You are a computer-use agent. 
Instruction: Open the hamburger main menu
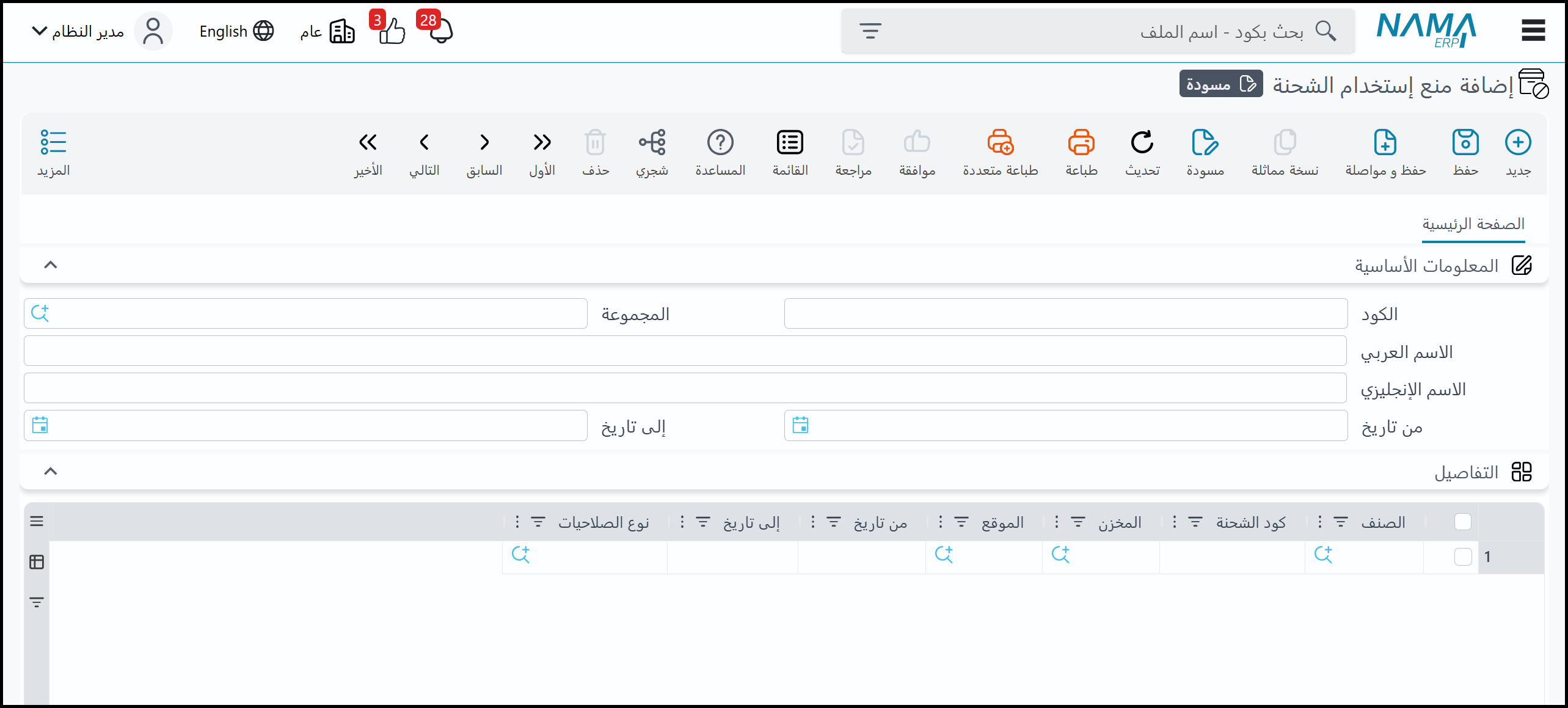(1533, 31)
